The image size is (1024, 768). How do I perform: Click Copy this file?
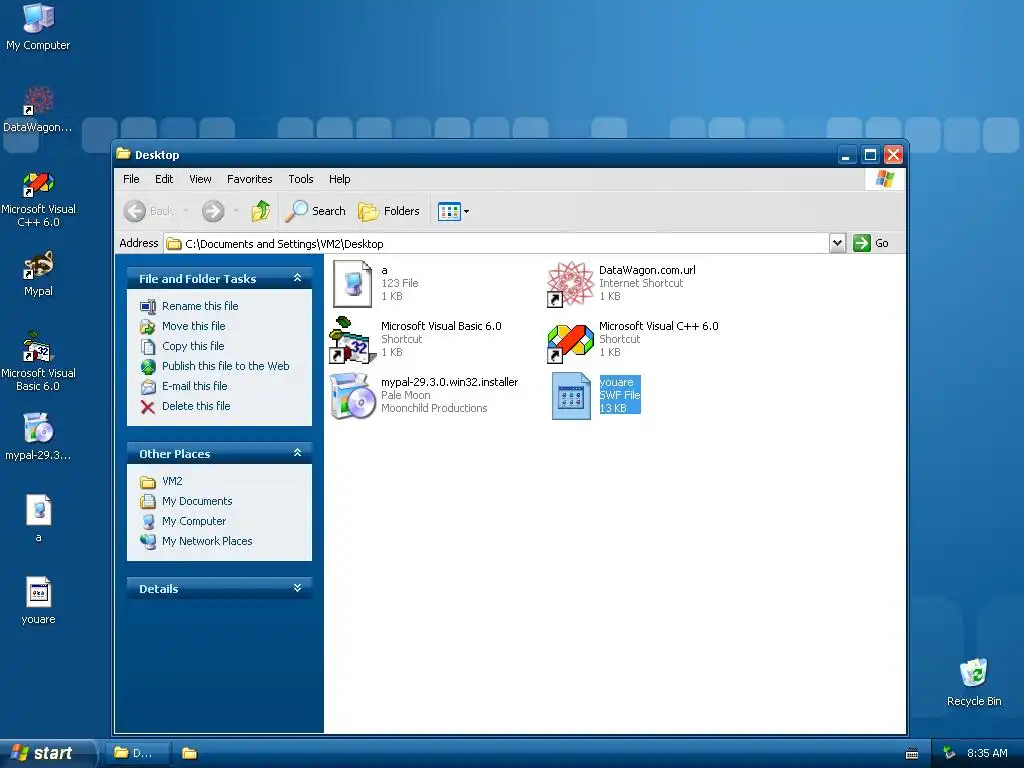click(x=193, y=346)
